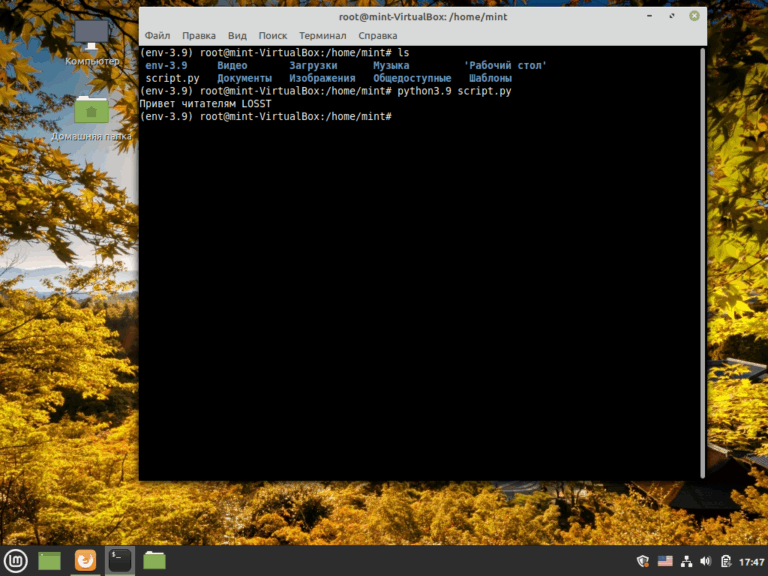768x576 pixels.
Task: Click the show desktop icon in the panel
Action: (x=49, y=561)
